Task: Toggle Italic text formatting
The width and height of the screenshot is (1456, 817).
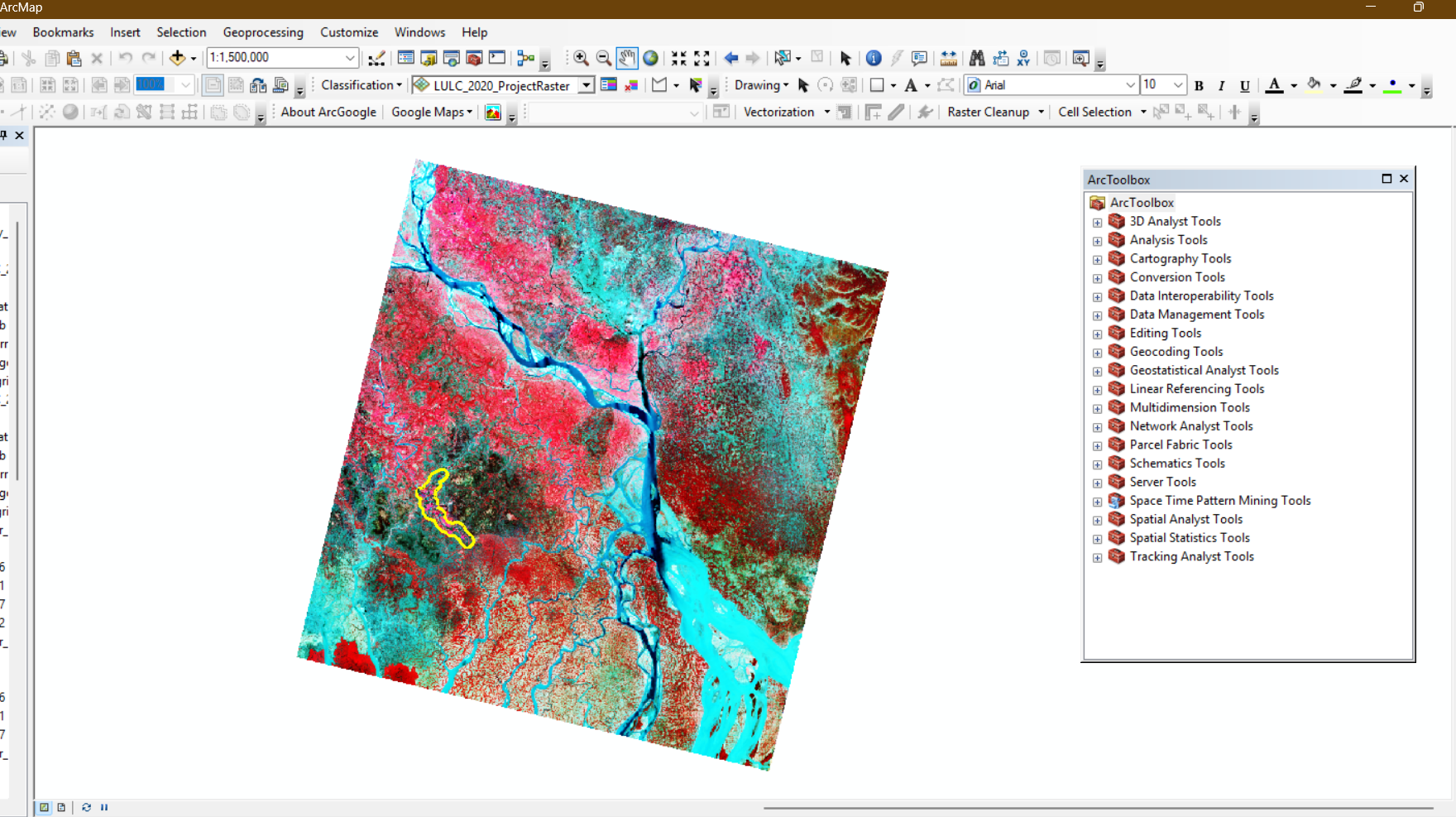Action: point(1221,85)
